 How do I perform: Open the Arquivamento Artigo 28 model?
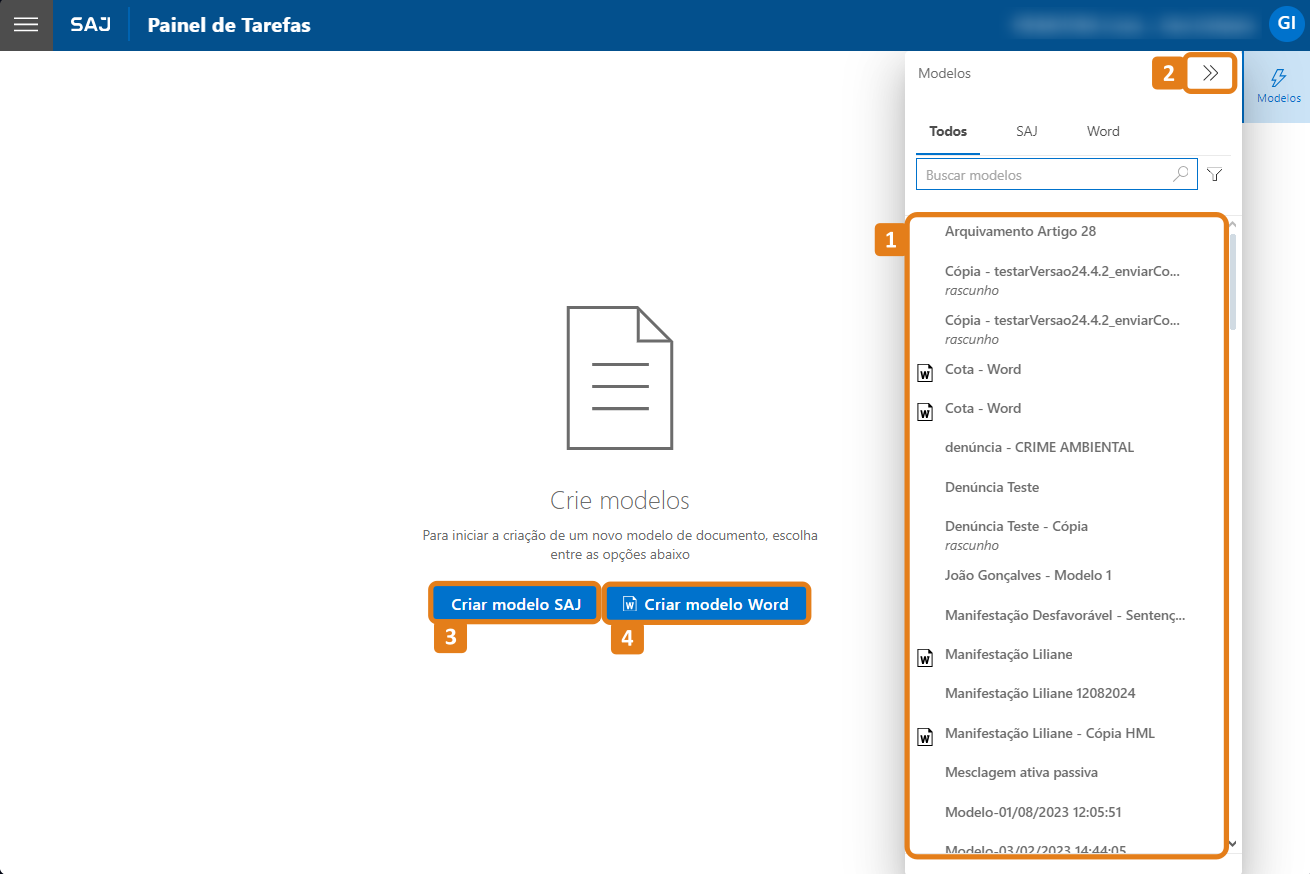pyautogui.click(x=1020, y=231)
